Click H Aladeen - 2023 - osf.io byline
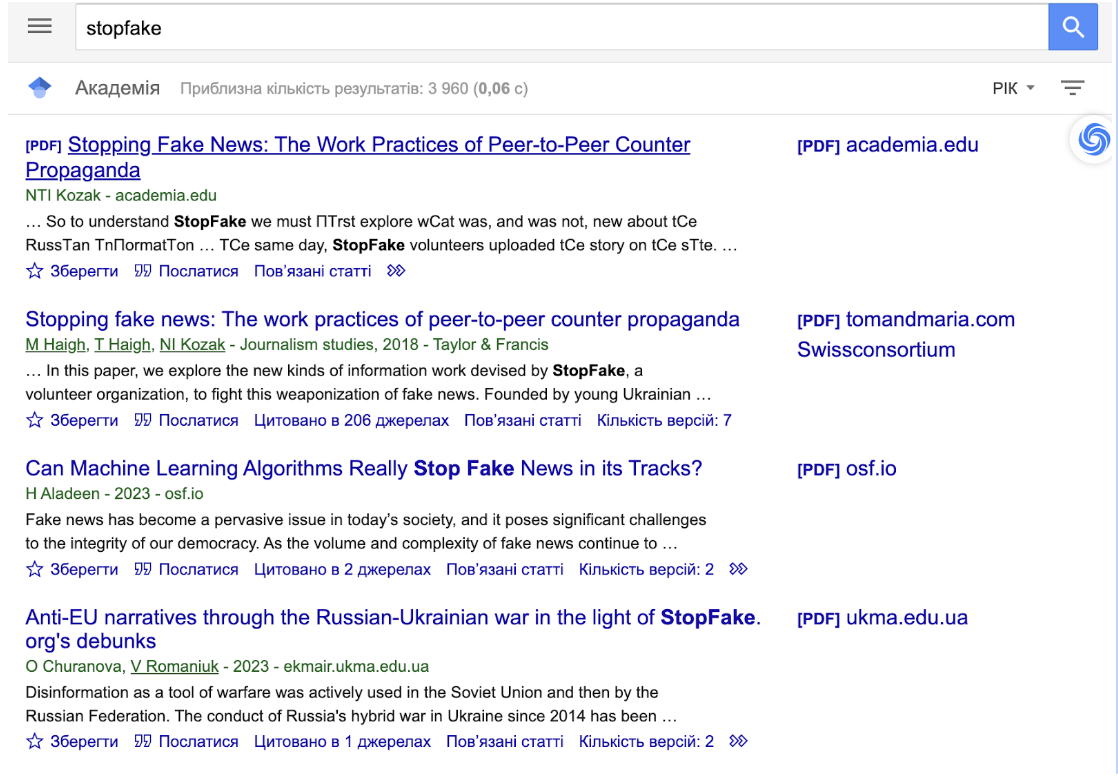The image size is (1118, 776). (115, 494)
